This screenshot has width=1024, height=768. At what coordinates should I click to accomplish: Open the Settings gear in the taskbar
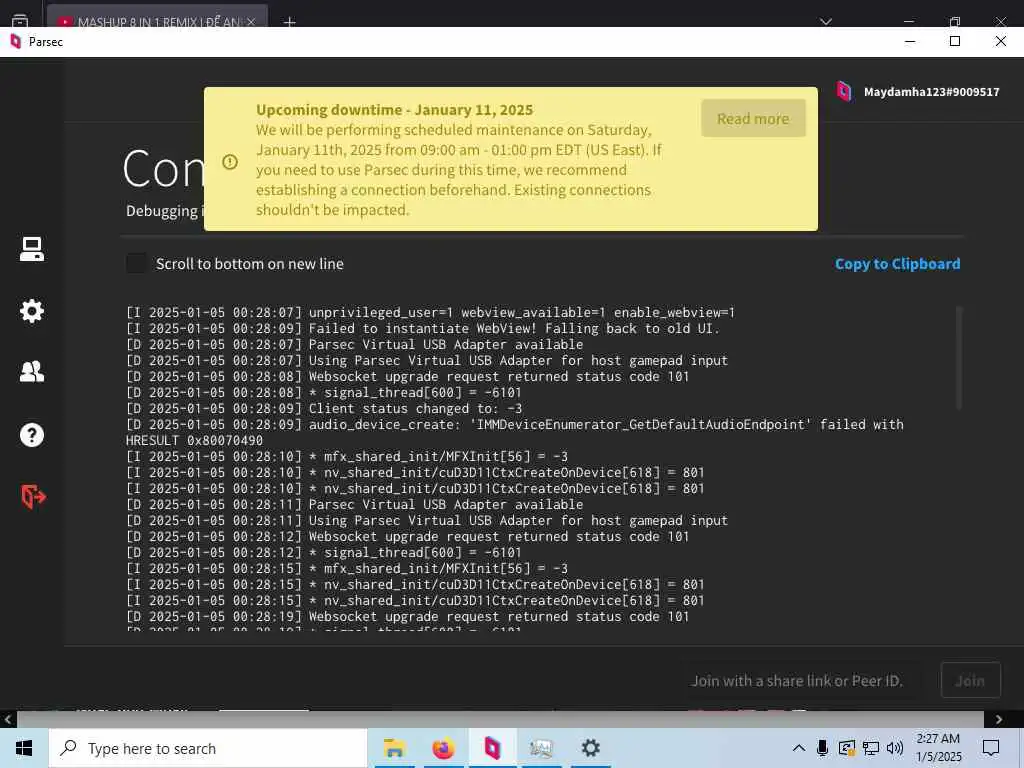pyautogui.click(x=590, y=748)
